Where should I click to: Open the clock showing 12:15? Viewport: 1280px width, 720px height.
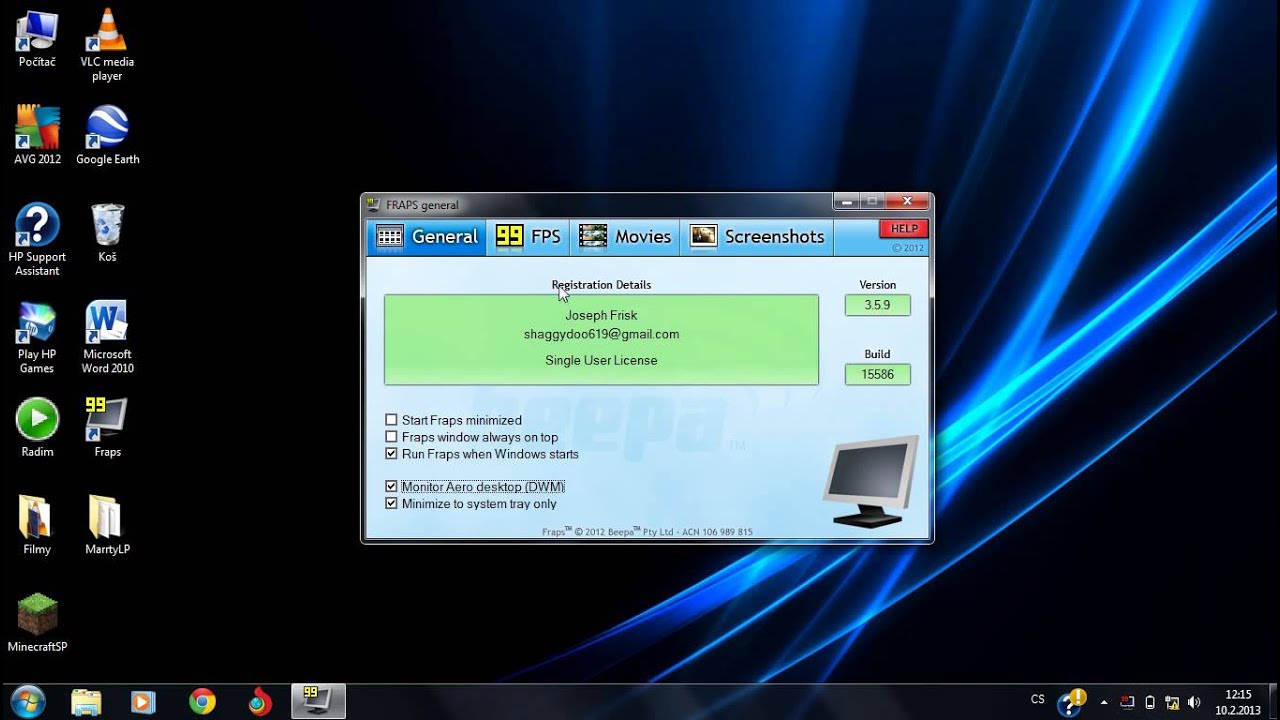click(x=1237, y=702)
